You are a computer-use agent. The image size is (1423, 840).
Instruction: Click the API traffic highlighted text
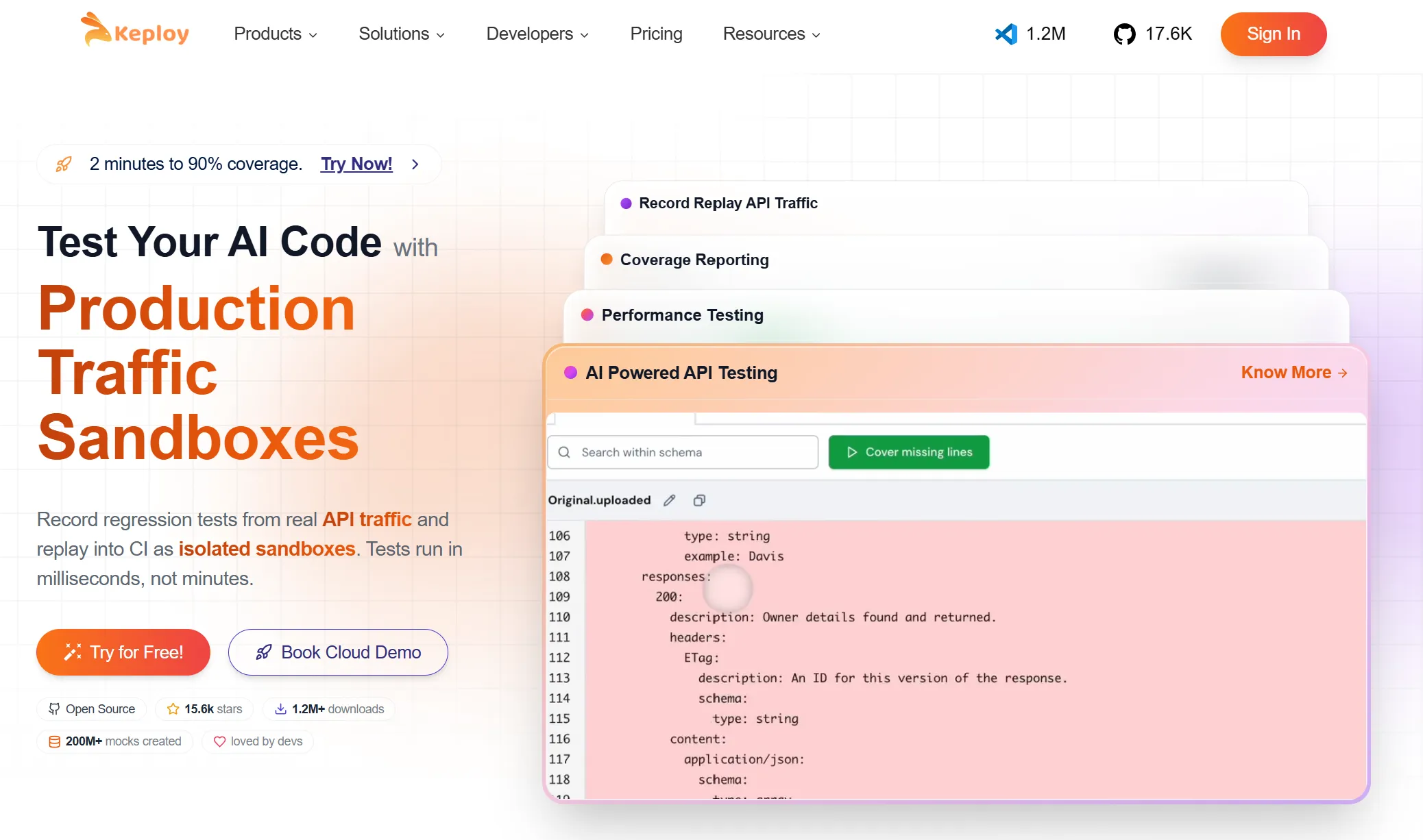tap(367, 519)
